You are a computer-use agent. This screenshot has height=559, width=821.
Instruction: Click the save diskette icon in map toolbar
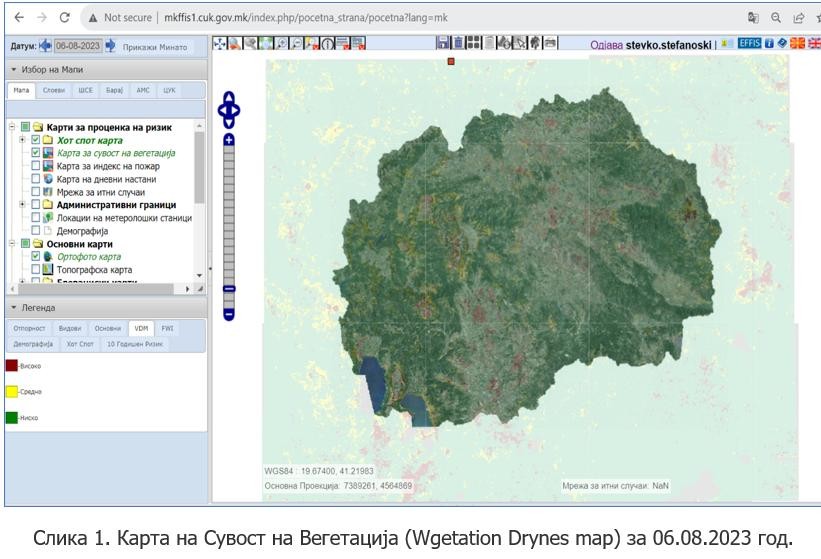click(x=443, y=44)
